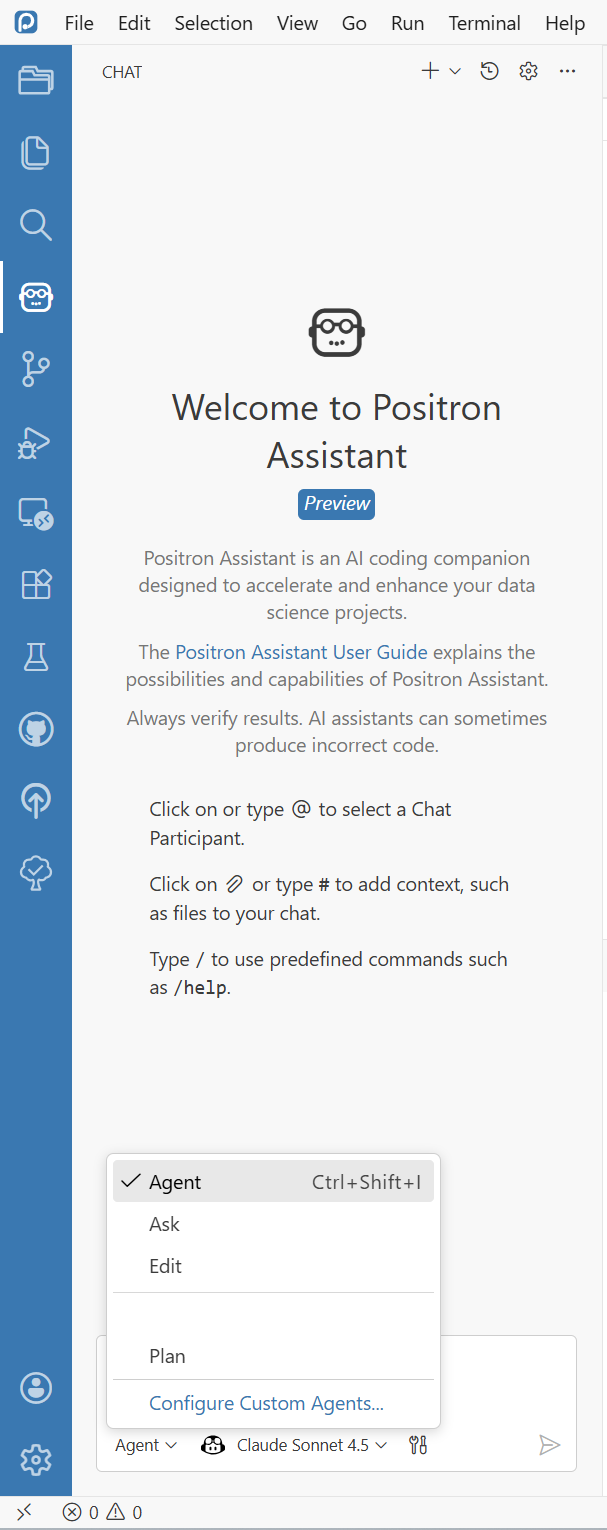Open the Positron Assistant User Guide link
This screenshot has height=1530, width=607.
tap(301, 652)
